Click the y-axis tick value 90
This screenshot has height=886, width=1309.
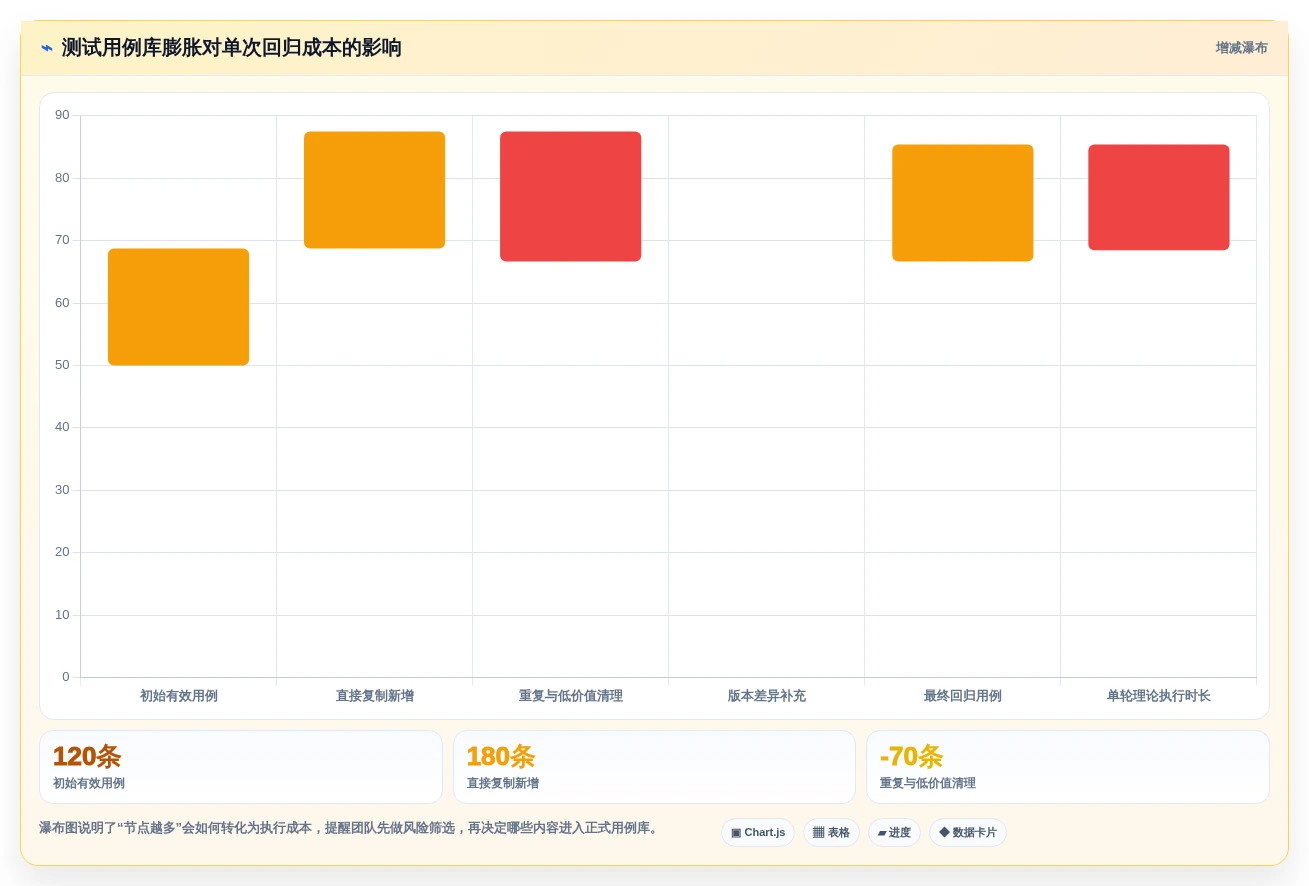pos(62,115)
